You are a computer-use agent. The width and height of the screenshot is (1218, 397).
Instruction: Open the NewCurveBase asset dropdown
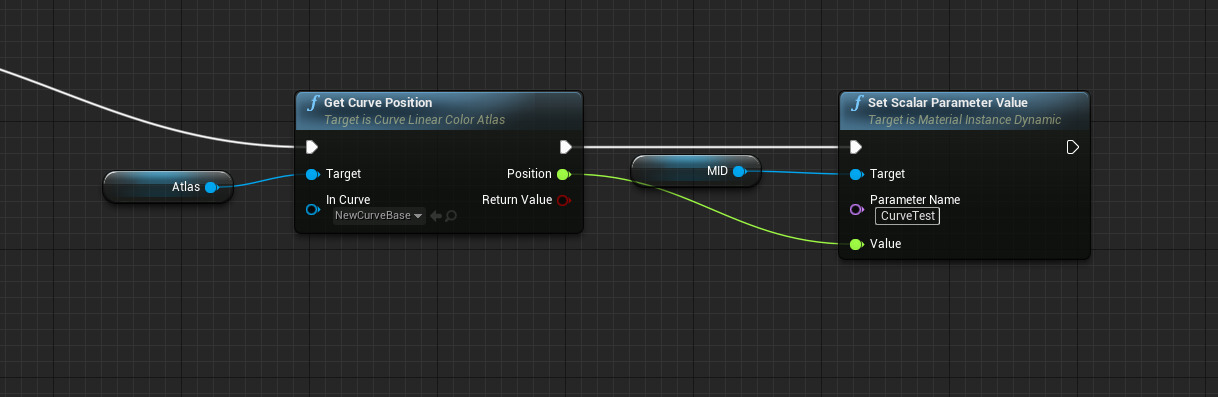(x=379, y=215)
